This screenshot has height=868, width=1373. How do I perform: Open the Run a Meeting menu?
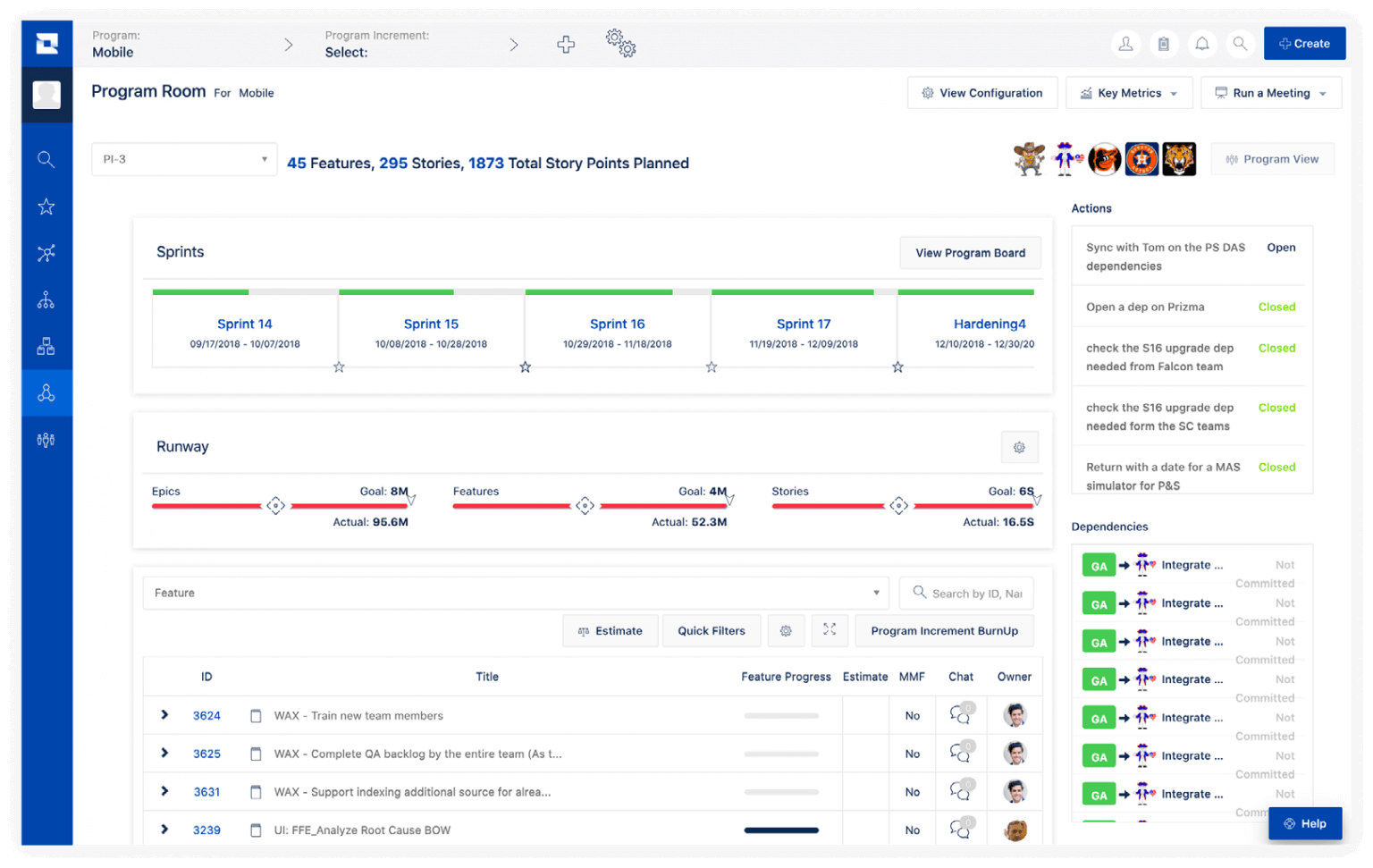coord(1270,92)
